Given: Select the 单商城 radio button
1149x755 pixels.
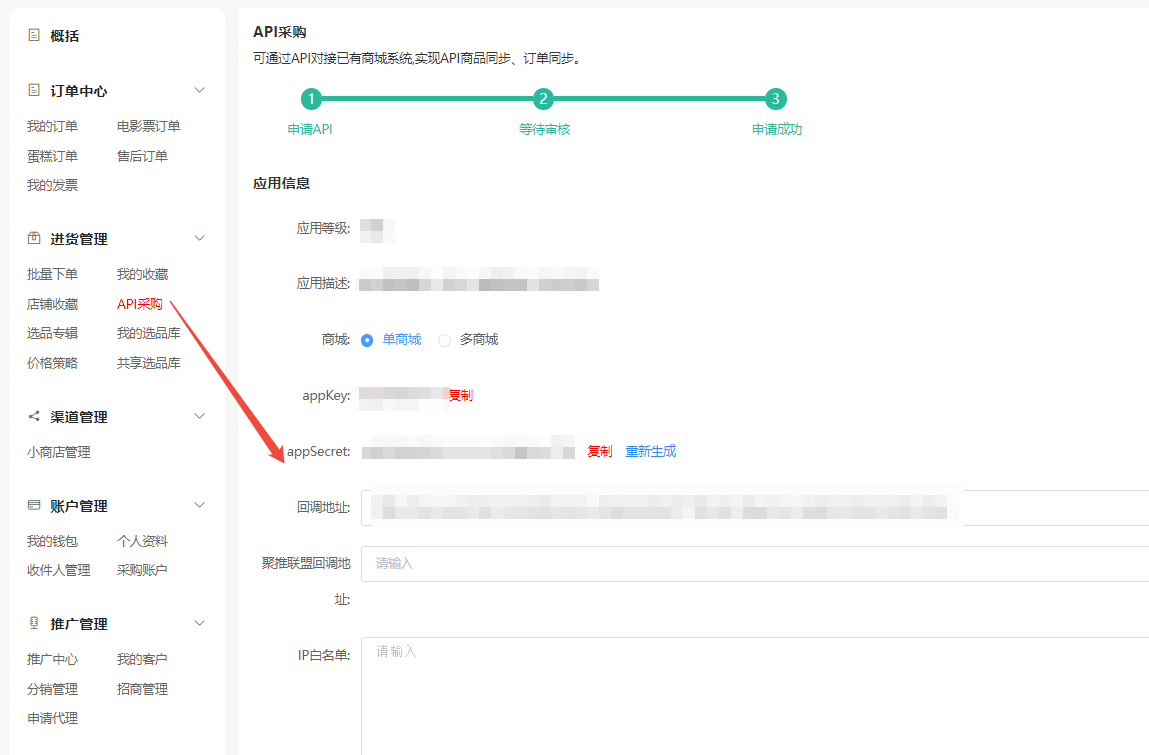Looking at the screenshot, I should click(367, 340).
